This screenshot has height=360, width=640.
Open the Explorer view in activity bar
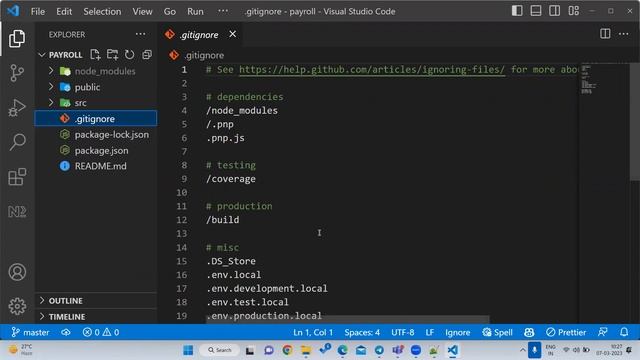17,39
